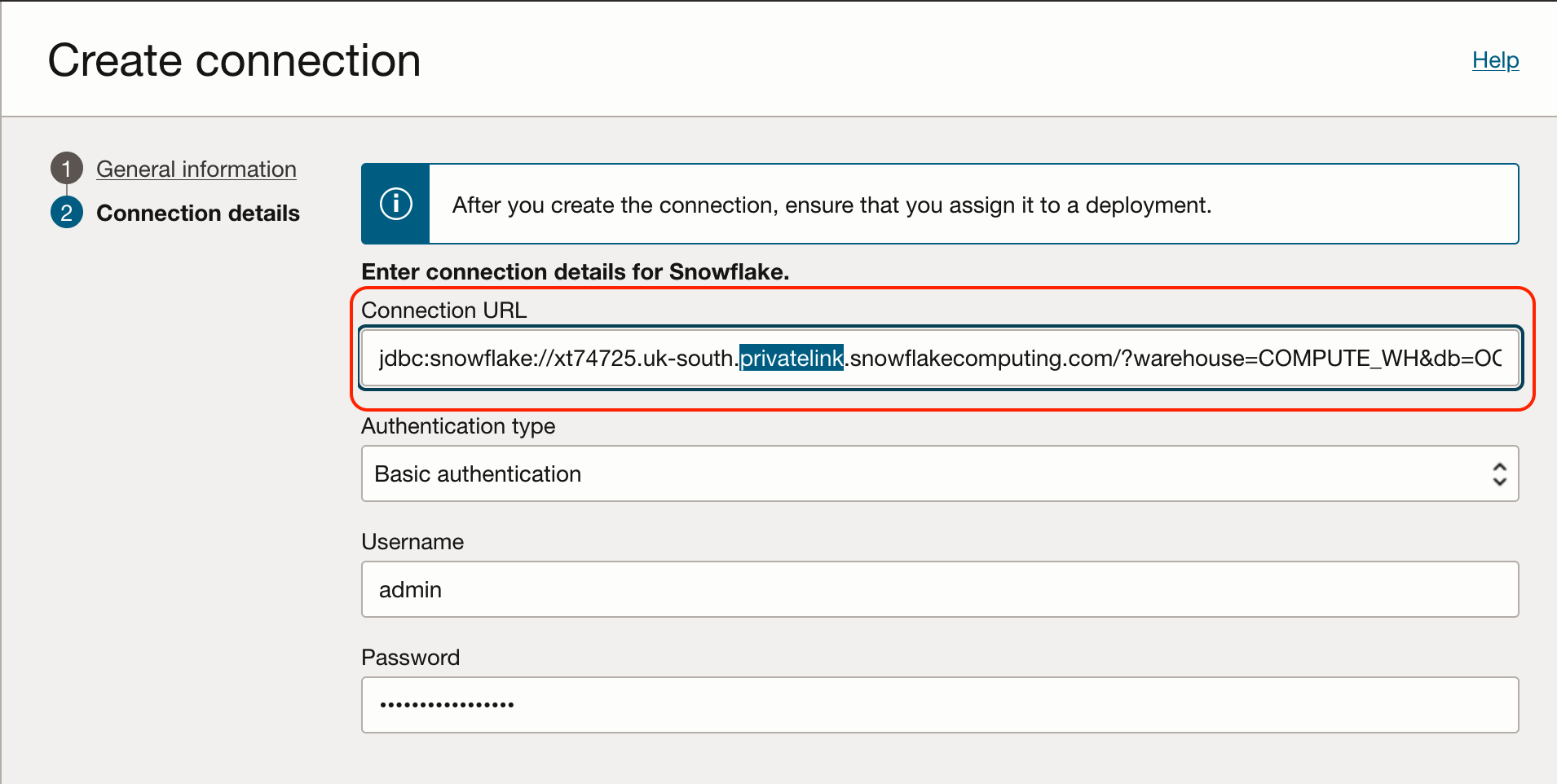Screen dimensions: 1557x784
Task: Click the info icon in the banner
Action: tap(395, 204)
